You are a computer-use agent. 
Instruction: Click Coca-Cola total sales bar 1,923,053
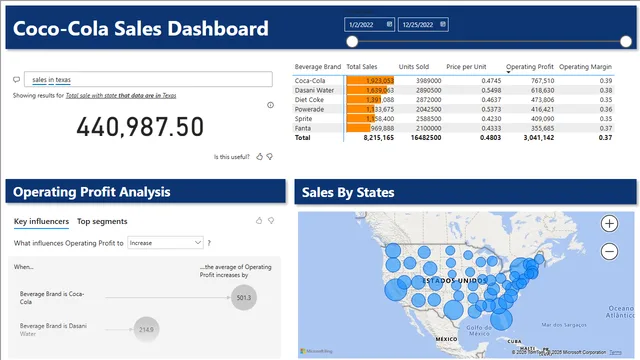(370, 80)
